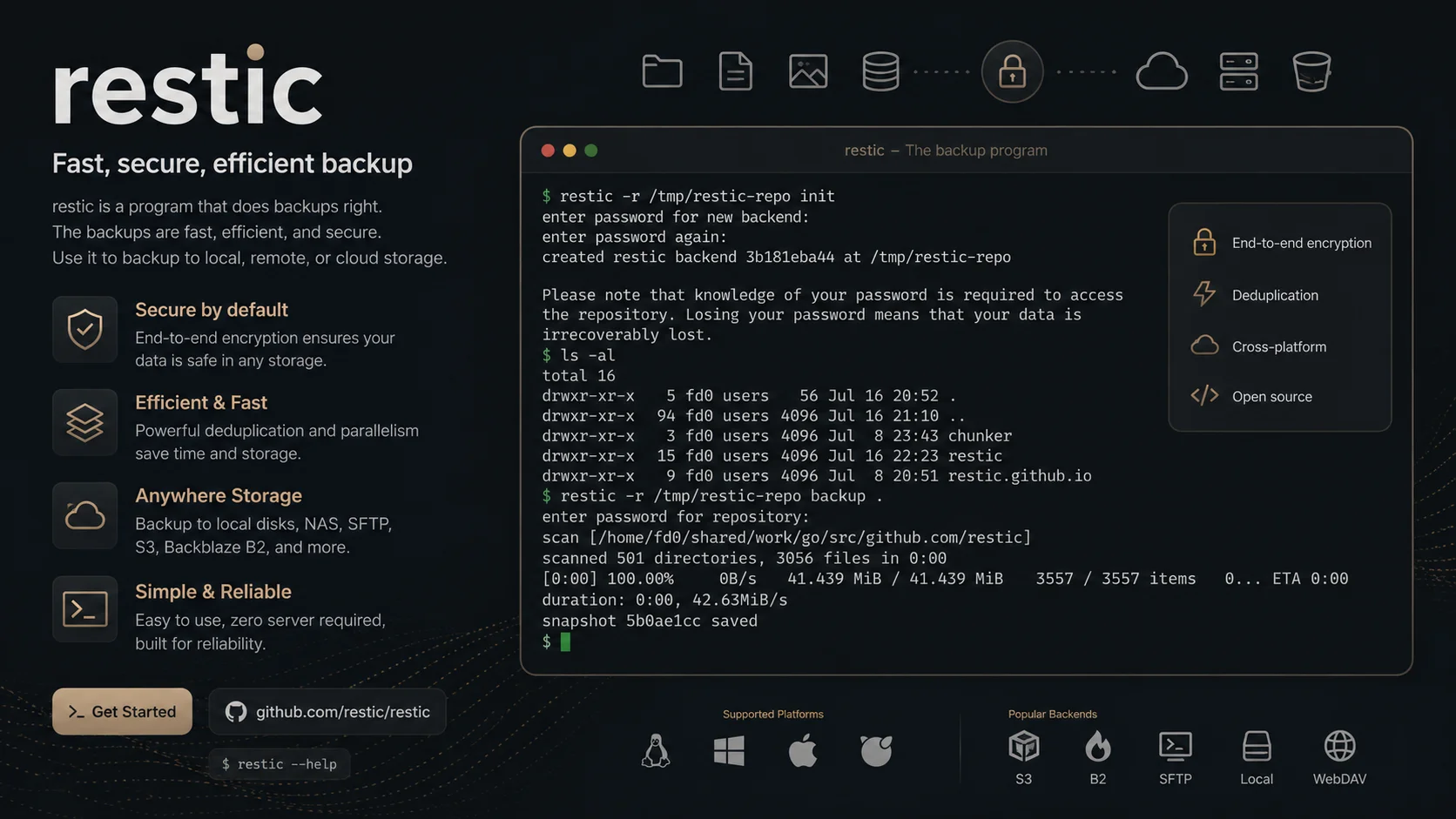Click the [0:00] 100.00% progress line
Viewport: 1456px width, 819px height.
click(945, 579)
